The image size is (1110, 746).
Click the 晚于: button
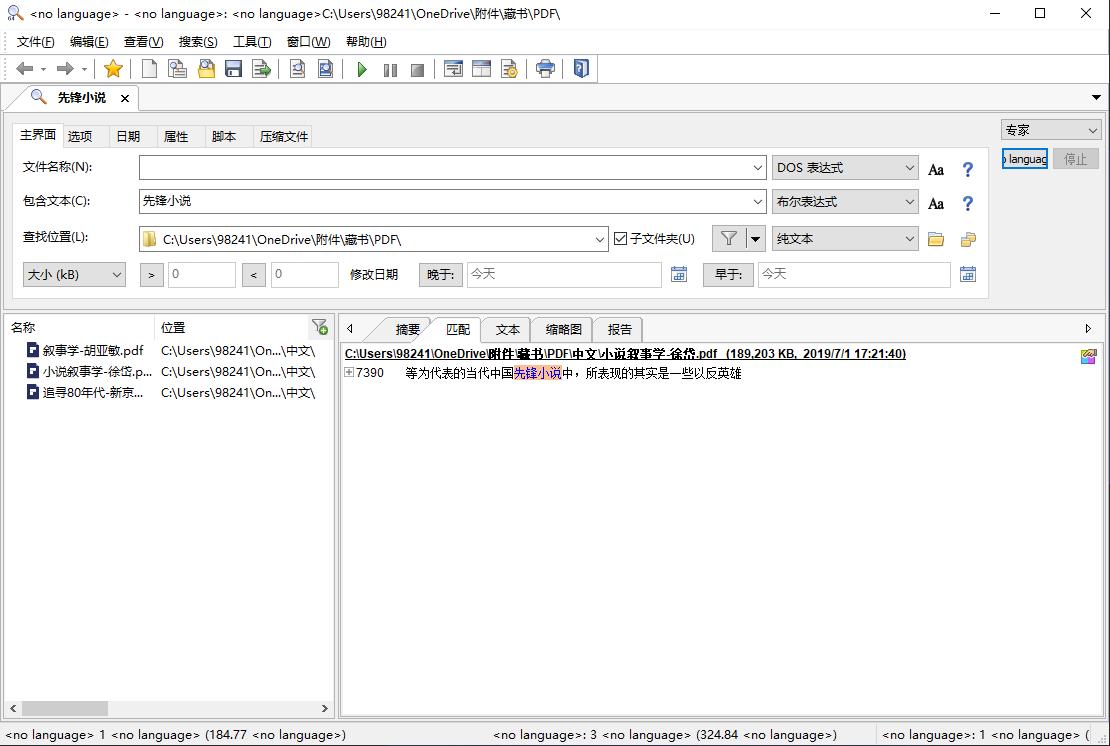440,274
